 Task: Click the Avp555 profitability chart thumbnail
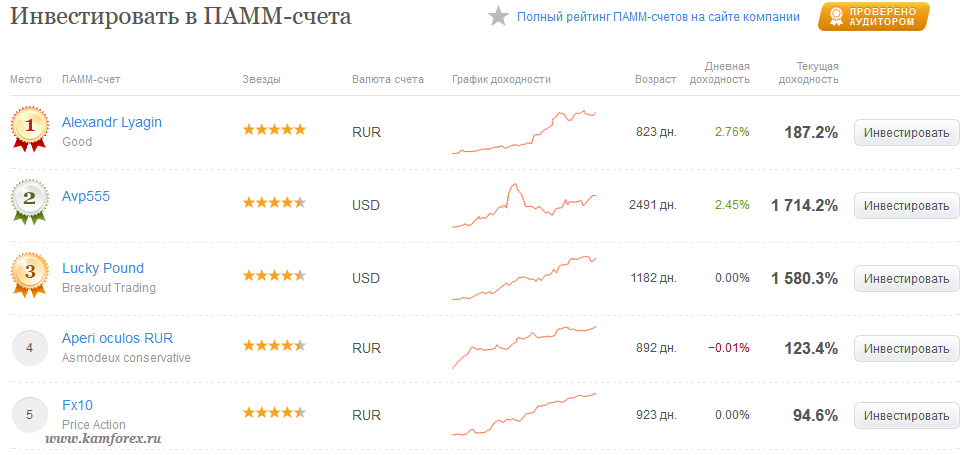[525, 205]
